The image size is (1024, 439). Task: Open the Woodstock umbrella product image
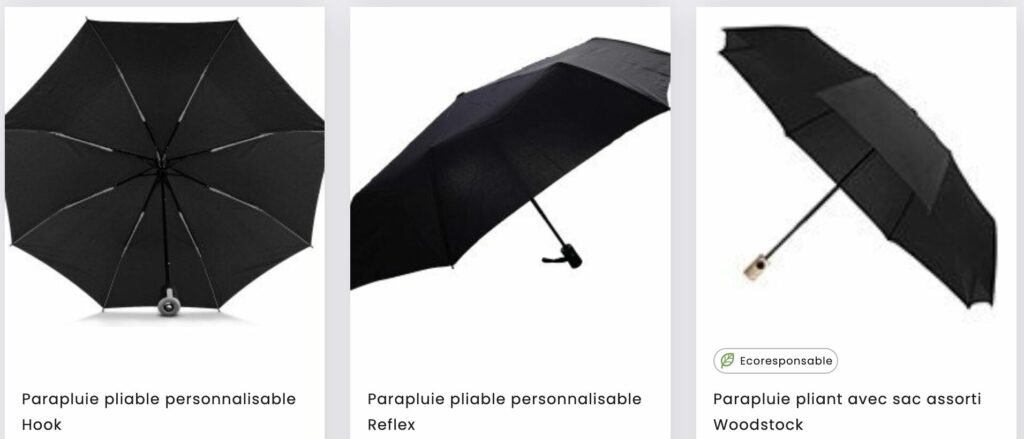tap(857, 167)
